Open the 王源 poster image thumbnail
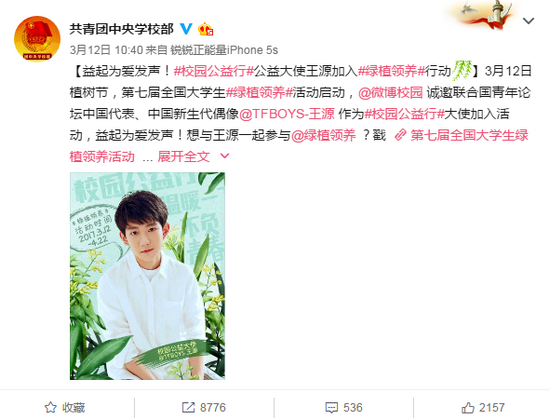The width and height of the screenshot is (550, 420). [147, 276]
